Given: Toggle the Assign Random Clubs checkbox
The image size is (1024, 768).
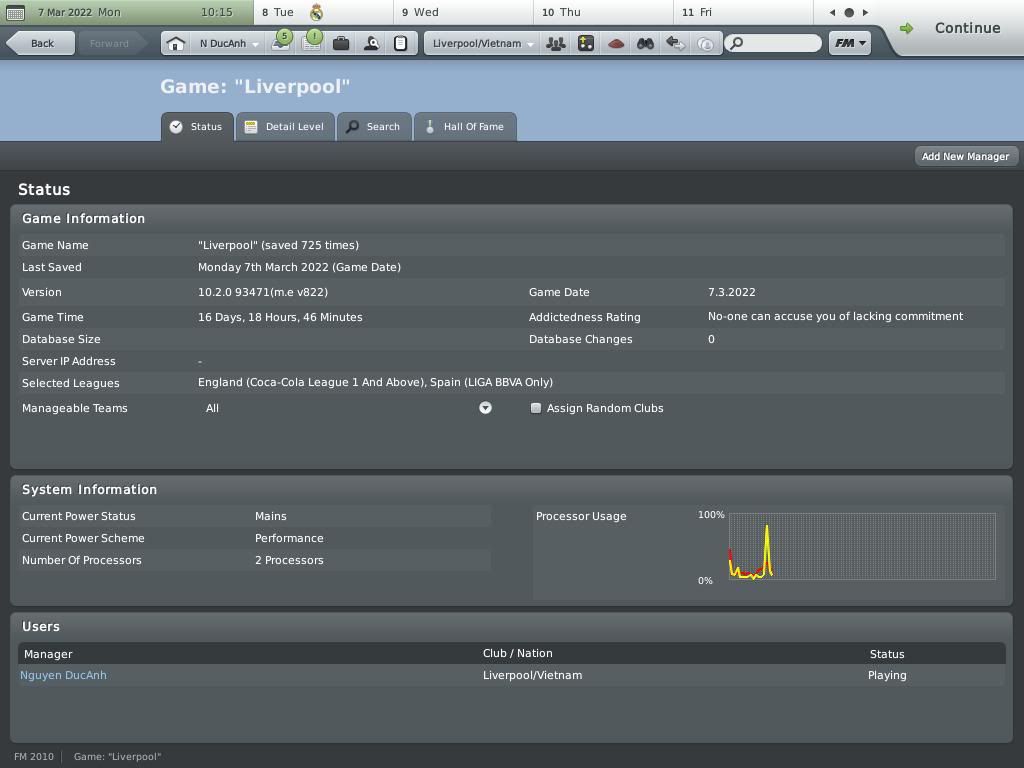Looking at the screenshot, I should 536,408.
